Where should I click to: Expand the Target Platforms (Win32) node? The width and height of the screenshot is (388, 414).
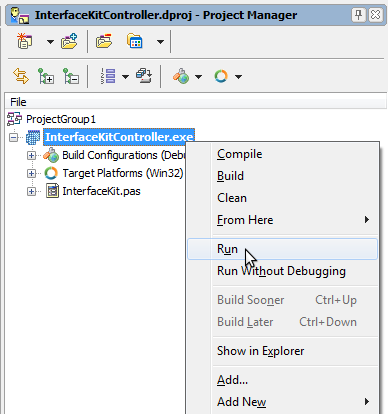pyautogui.click(x=31, y=173)
